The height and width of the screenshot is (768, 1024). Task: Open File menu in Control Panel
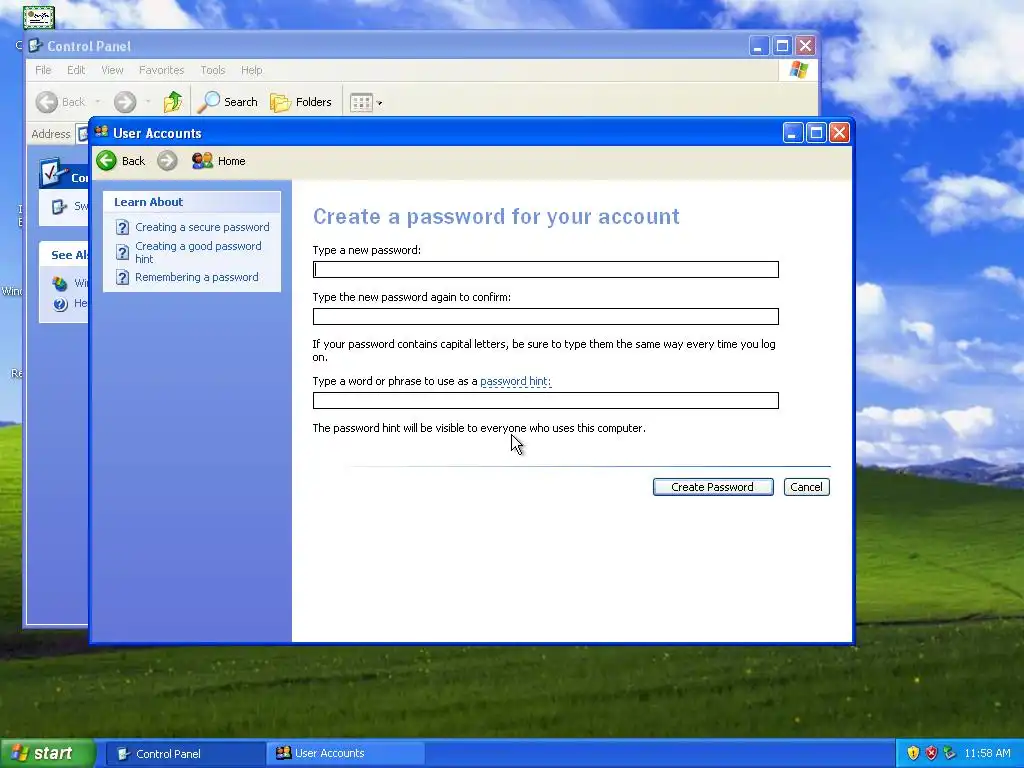click(x=43, y=70)
